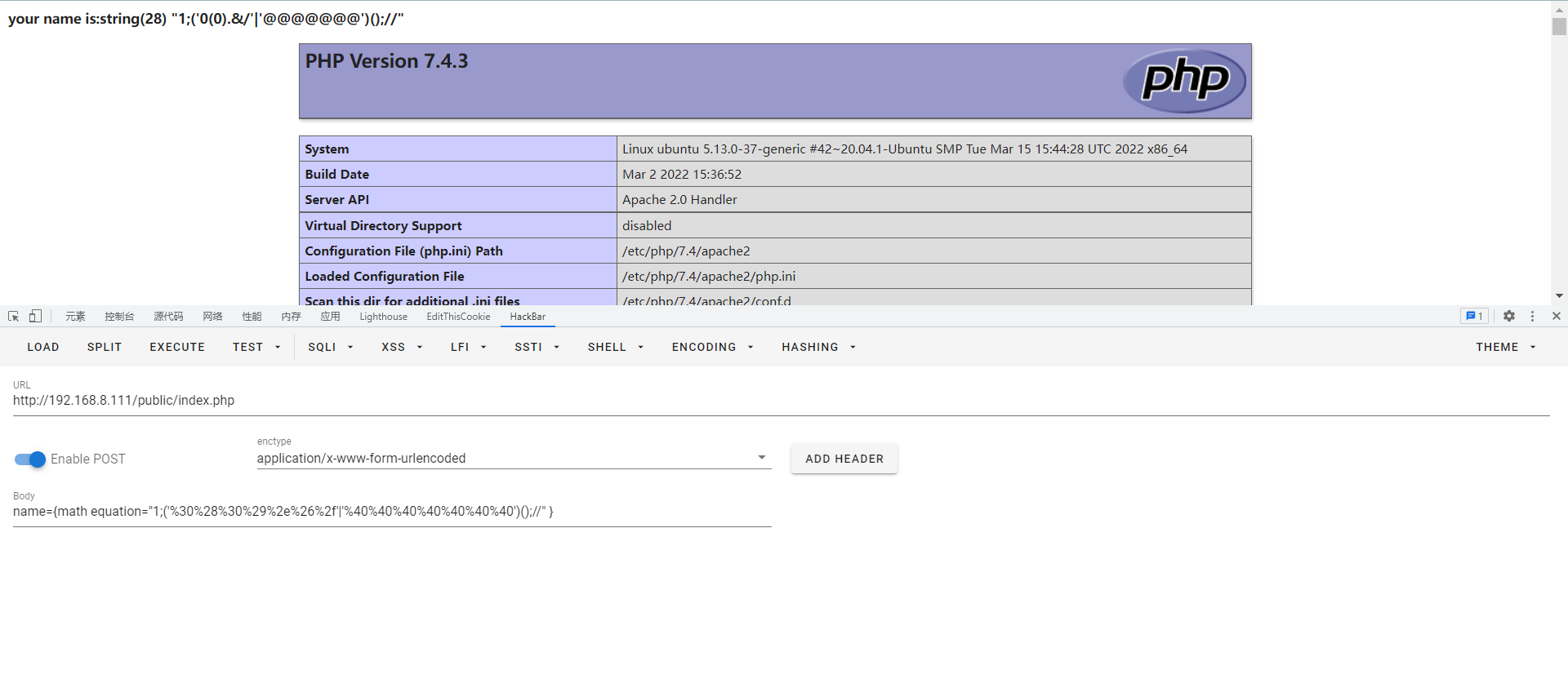Viewport: 1568px width, 679px height.
Task: Open the THEME dropdown
Action: 1505,348
